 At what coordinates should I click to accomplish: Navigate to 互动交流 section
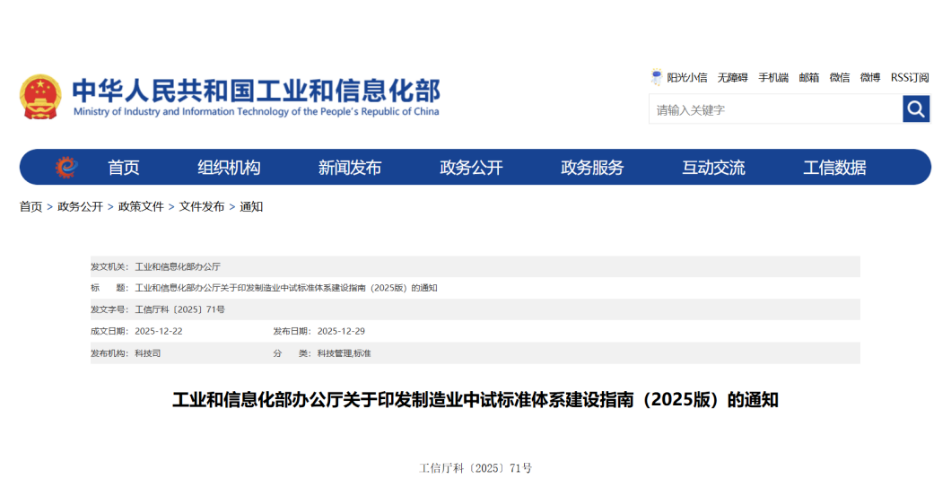[713, 168]
